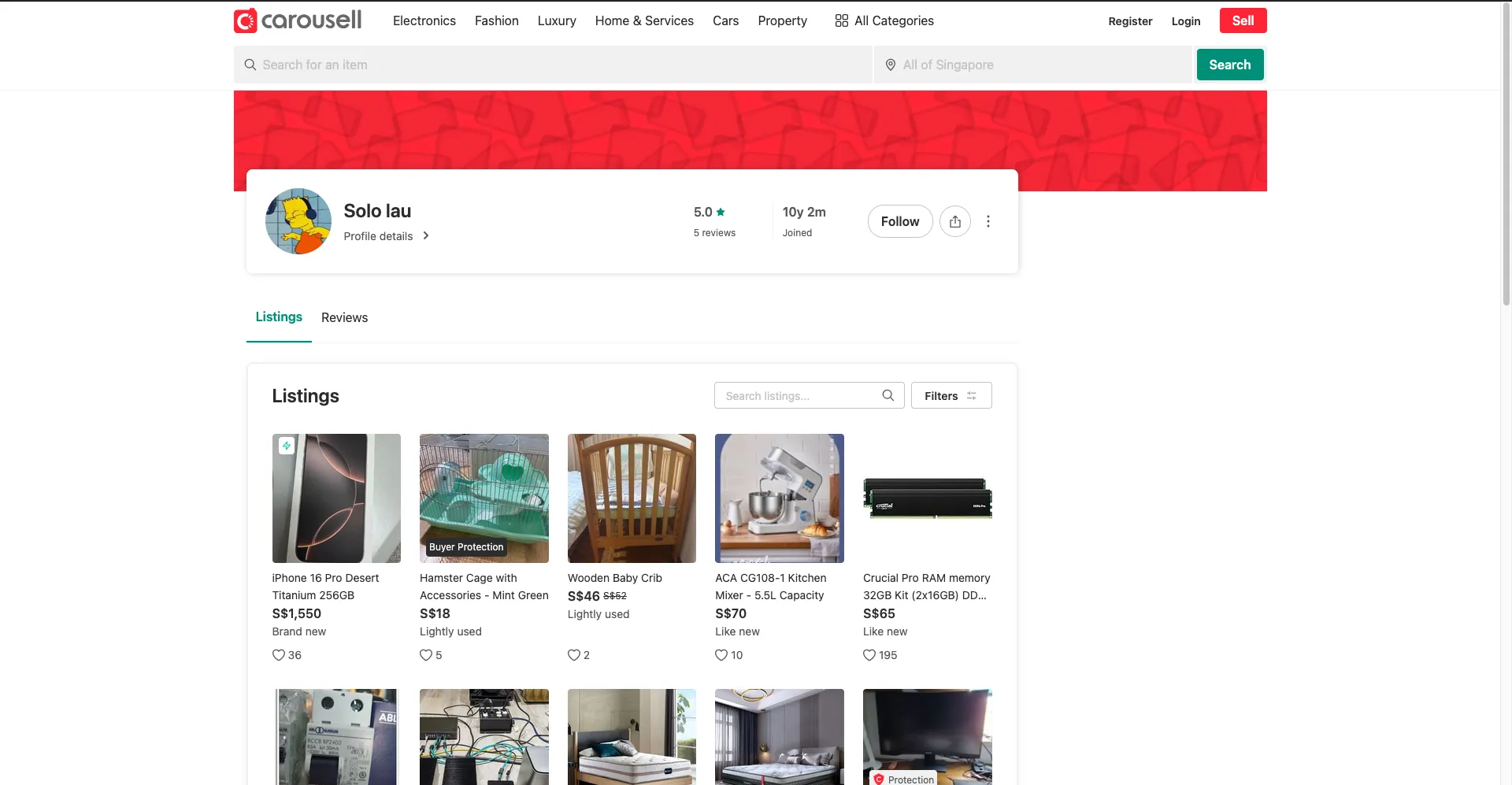Click the Carousell logo
This screenshot has width=1512, height=785.
[x=298, y=20]
